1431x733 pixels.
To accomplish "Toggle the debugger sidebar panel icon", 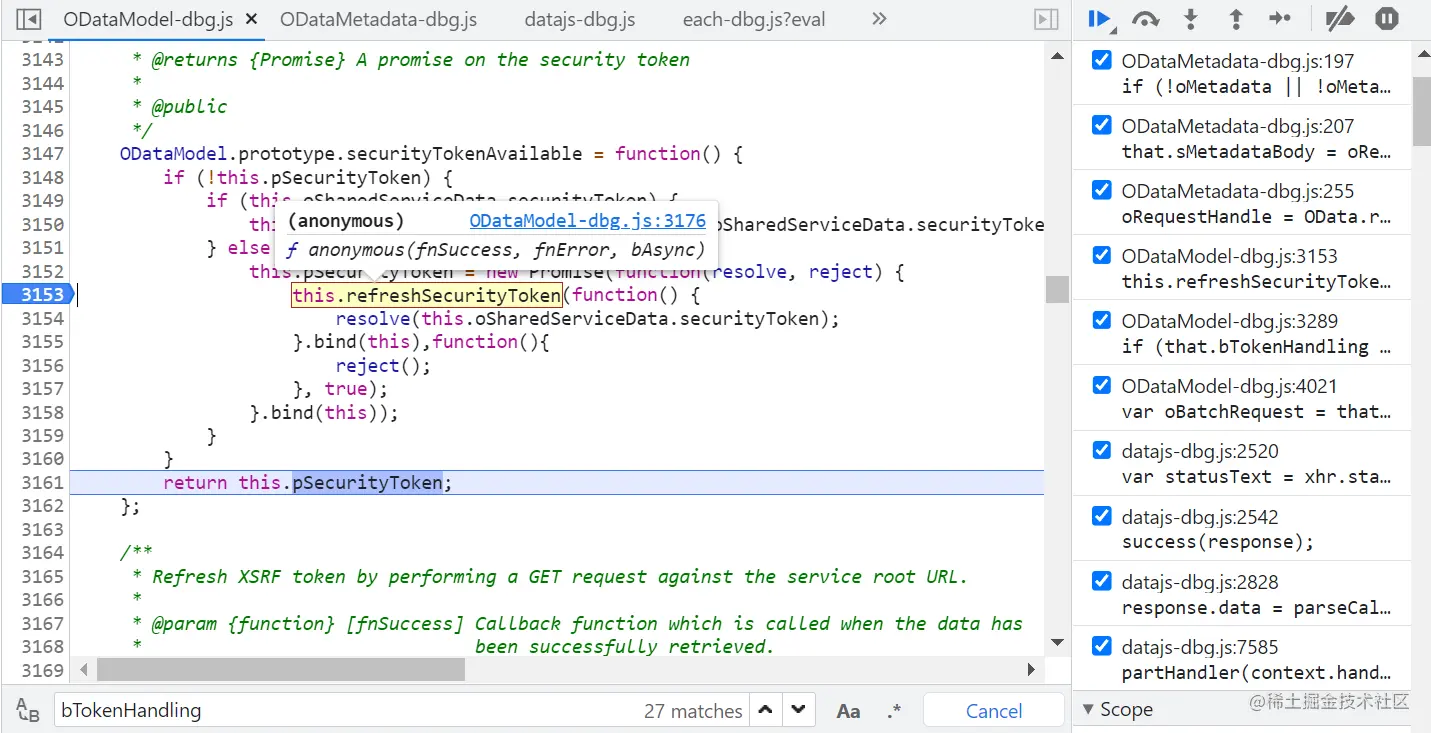I will 1046,19.
